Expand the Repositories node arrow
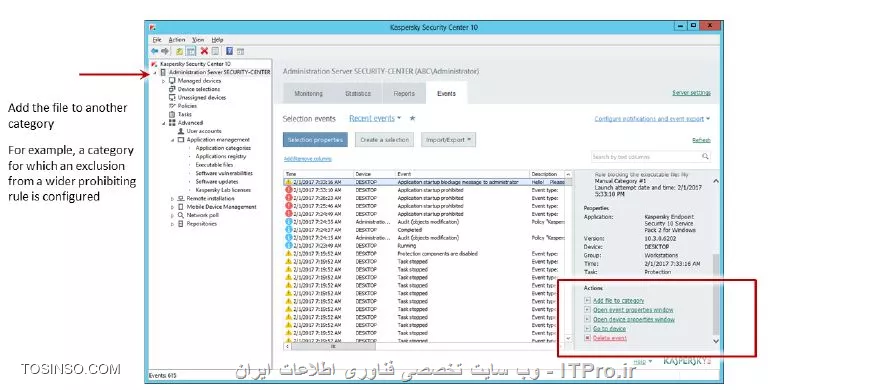Viewport: 870px width, 390px height. coord(173,224)
